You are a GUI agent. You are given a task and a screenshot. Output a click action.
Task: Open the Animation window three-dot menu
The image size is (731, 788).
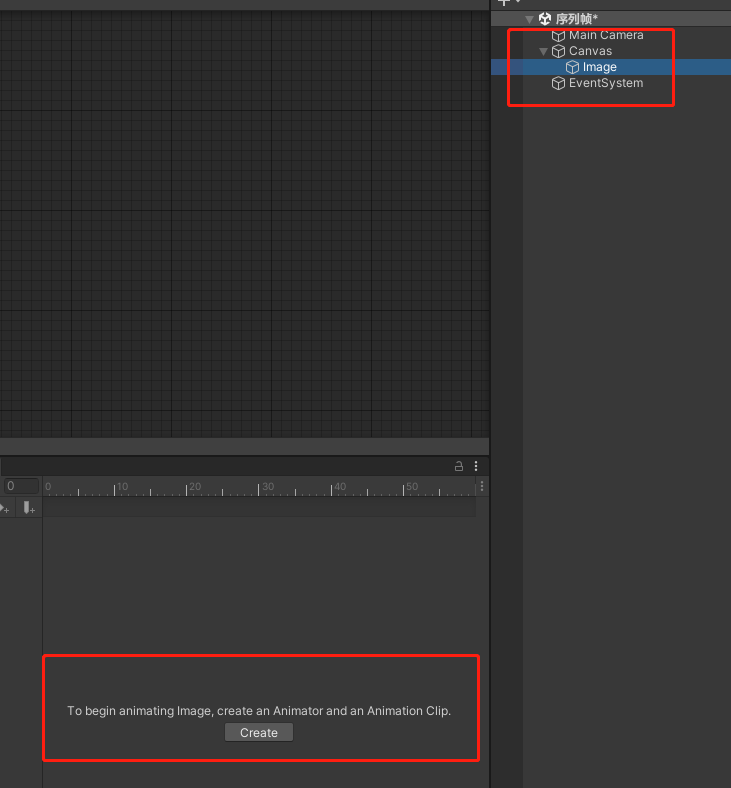476,466
